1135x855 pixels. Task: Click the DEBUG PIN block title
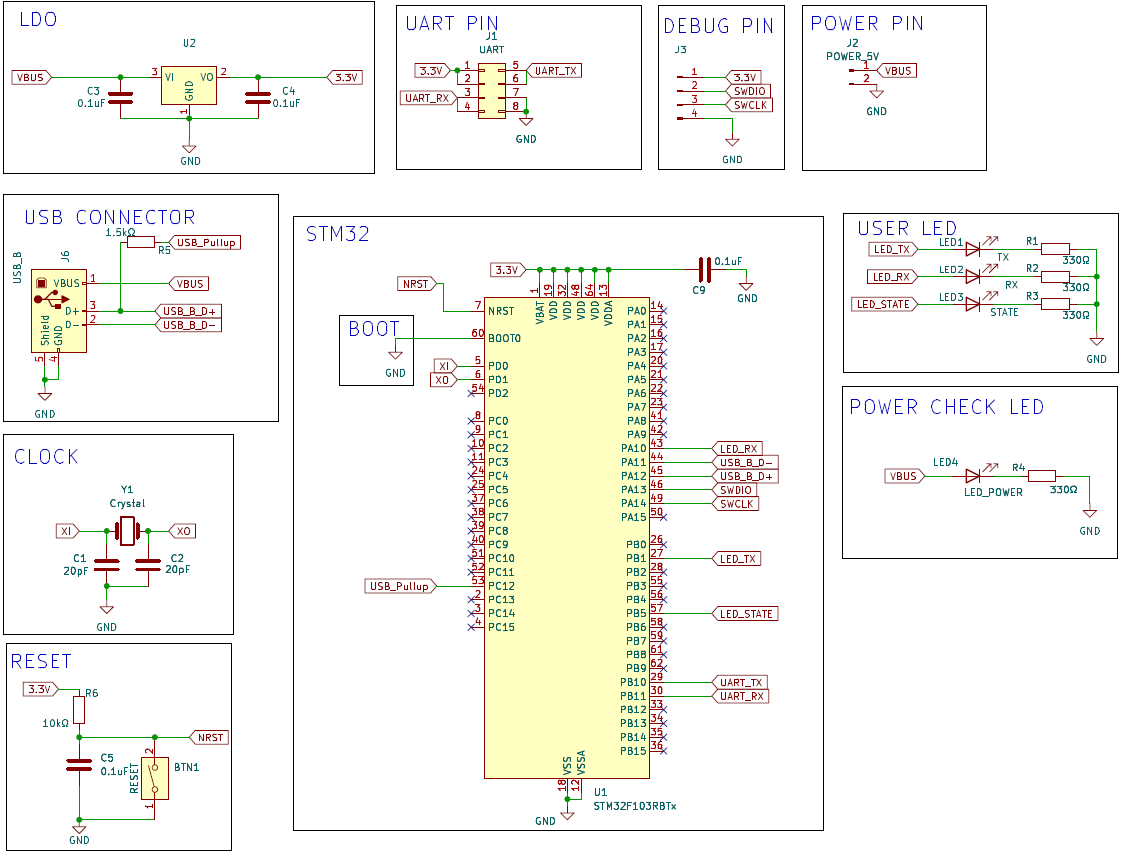pos(719,26)
